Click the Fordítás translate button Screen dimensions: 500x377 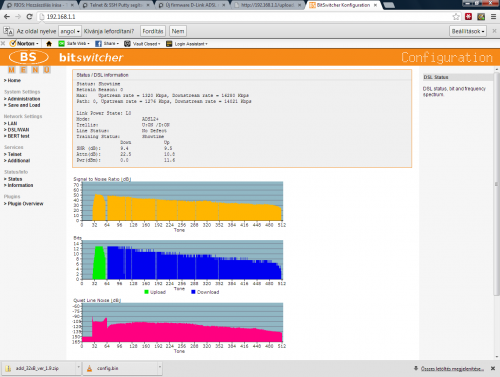[x=153, y=31]
